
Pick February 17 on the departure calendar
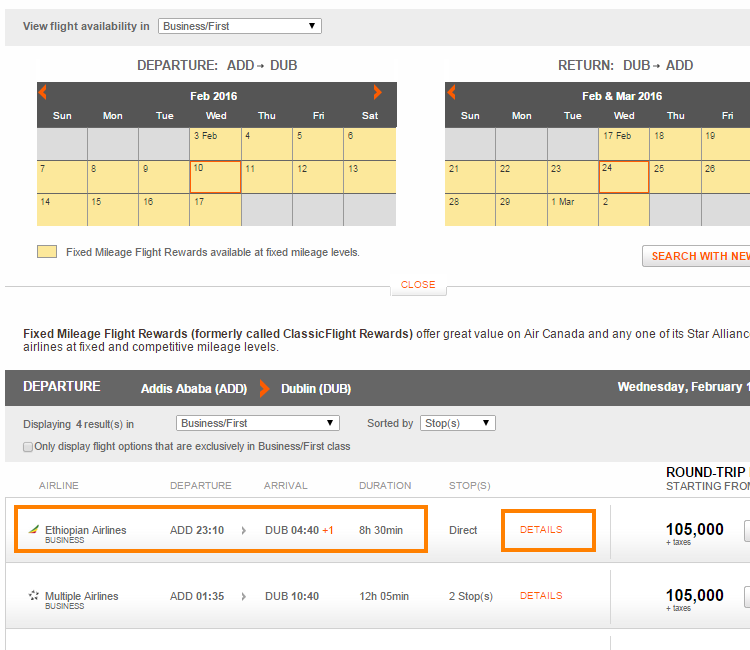pos(215,210)
